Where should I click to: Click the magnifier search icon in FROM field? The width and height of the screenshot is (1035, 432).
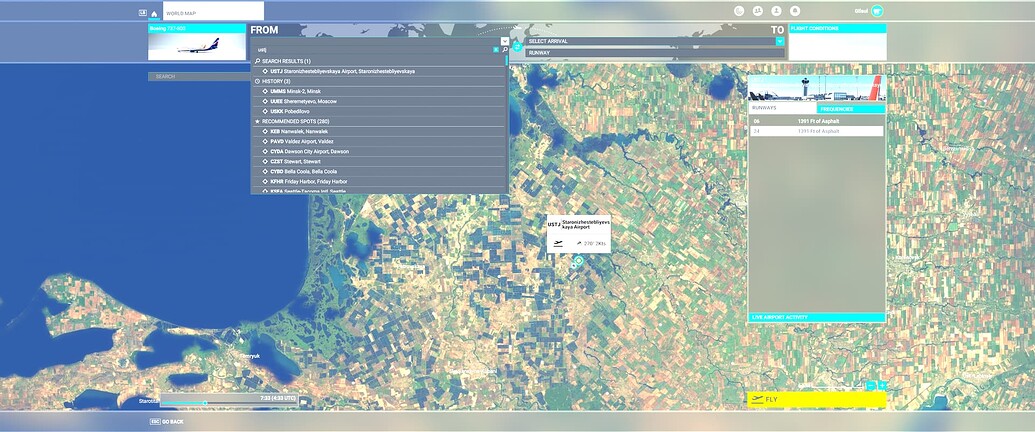(x=505, y=49)
